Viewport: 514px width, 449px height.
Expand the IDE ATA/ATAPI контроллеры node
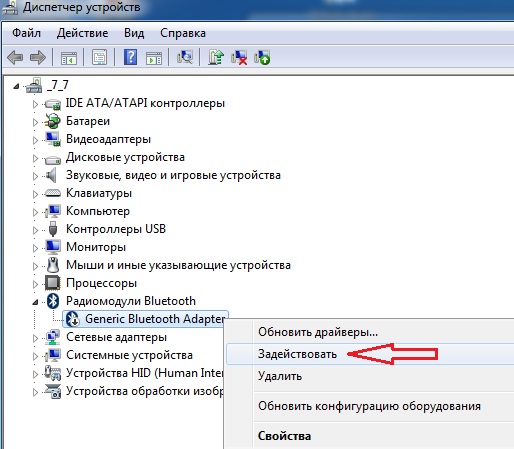(35, 104)
